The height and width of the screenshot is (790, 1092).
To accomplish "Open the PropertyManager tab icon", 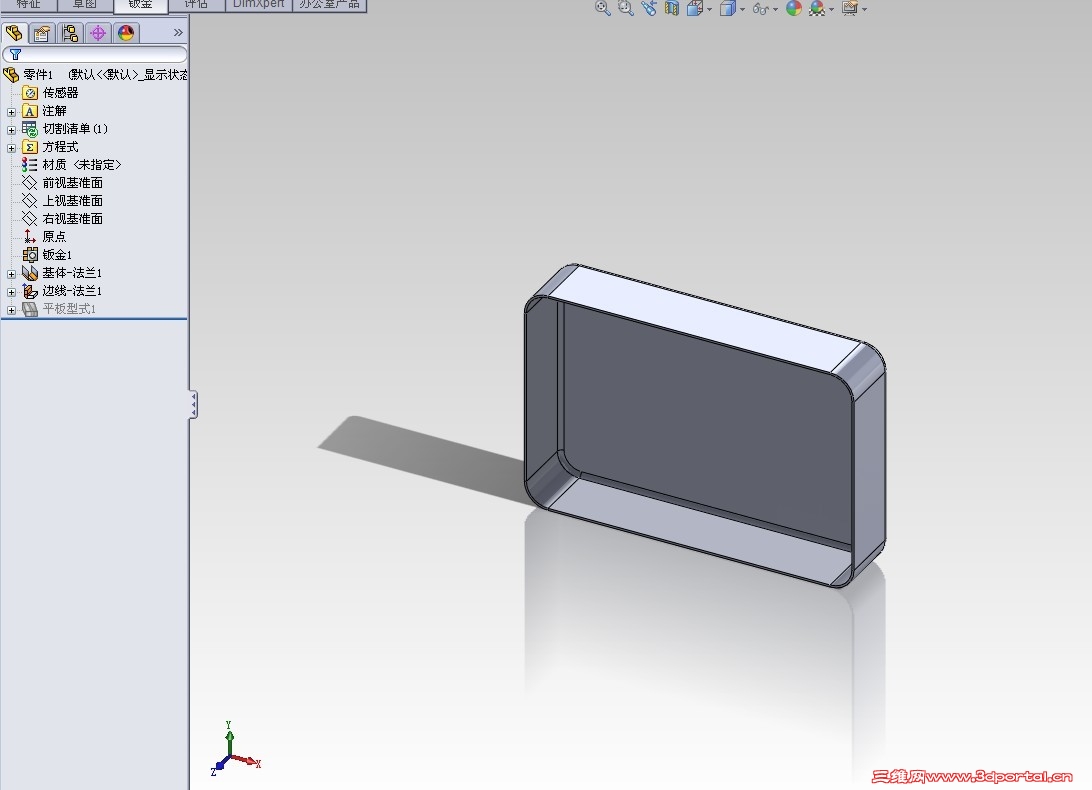I will click(x=42, y=33).
